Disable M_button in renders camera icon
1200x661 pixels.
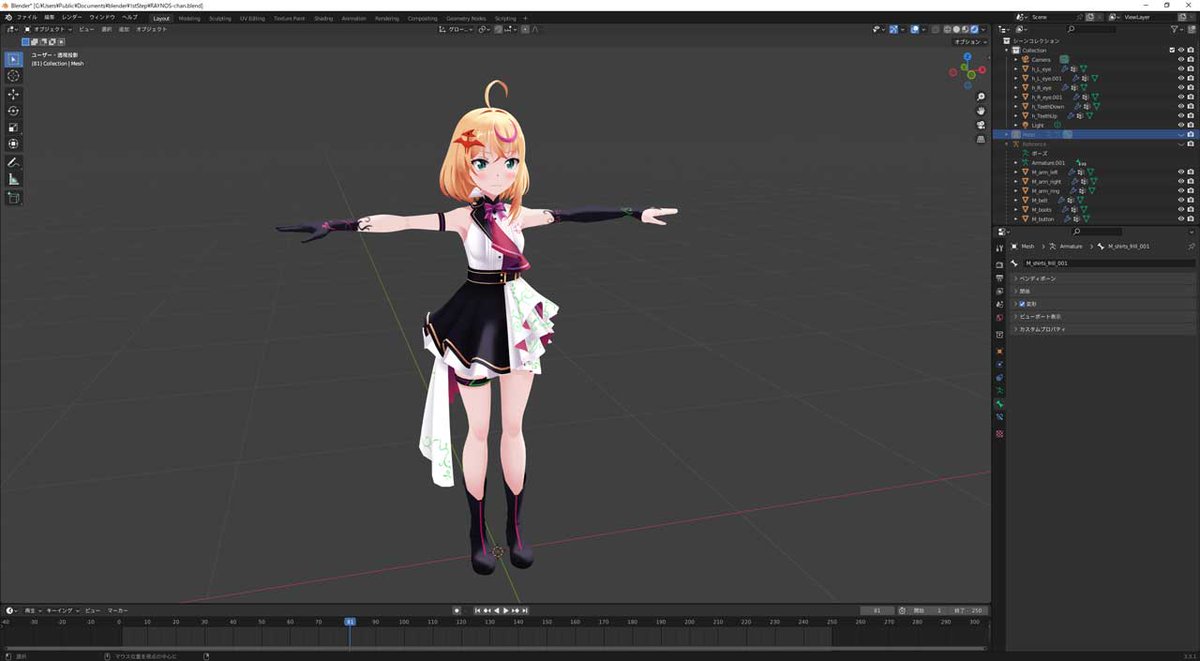1190,219
